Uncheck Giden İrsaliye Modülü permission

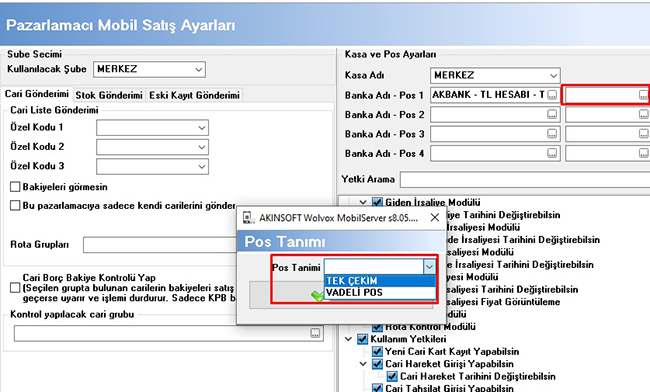(x=377, y=202)
